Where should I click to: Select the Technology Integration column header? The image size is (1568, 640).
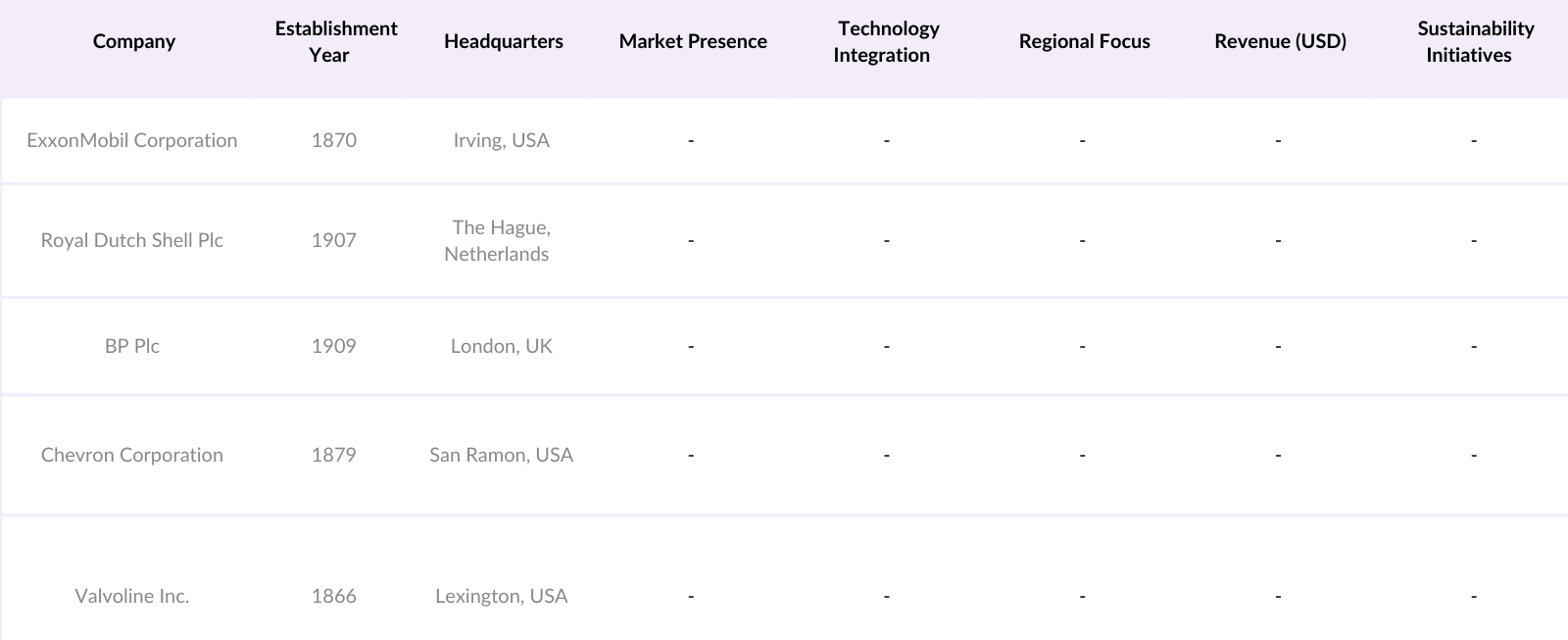[886, 41]
